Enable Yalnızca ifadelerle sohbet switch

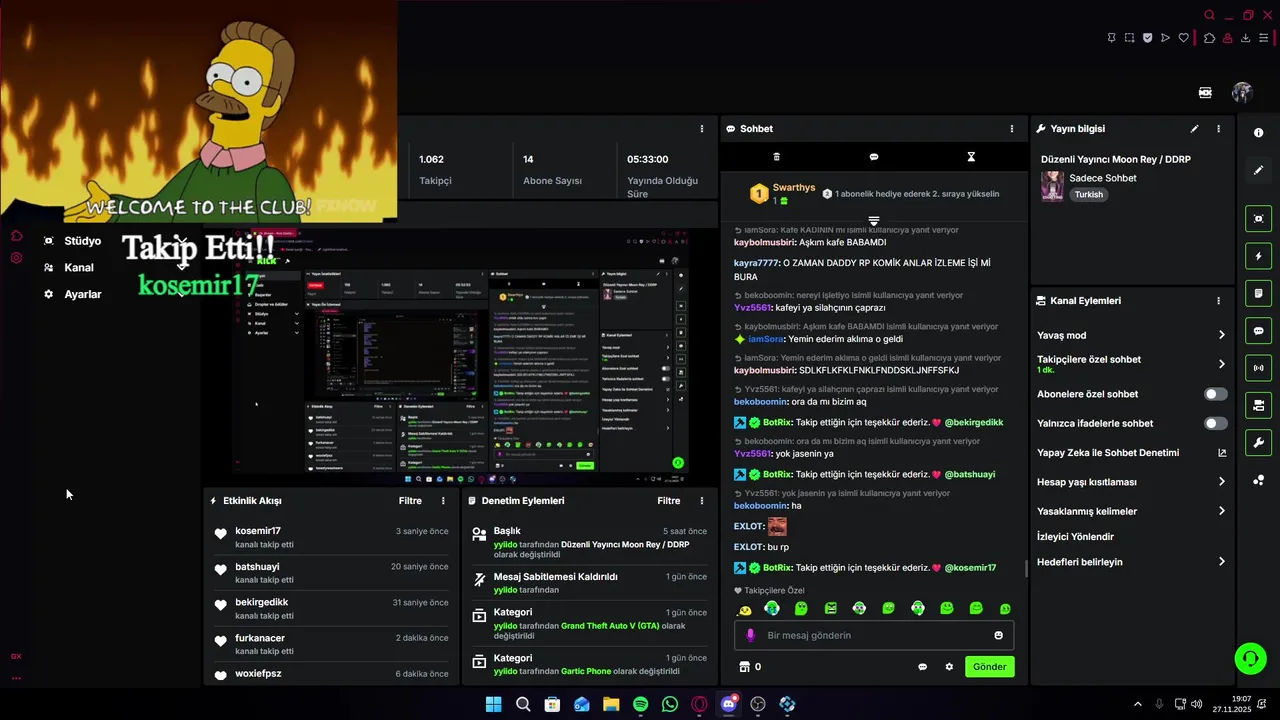tap(1216, 423)
